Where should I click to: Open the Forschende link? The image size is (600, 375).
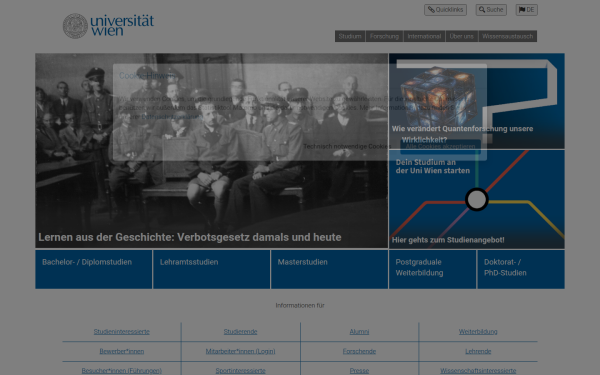click(x=359, y=351)
